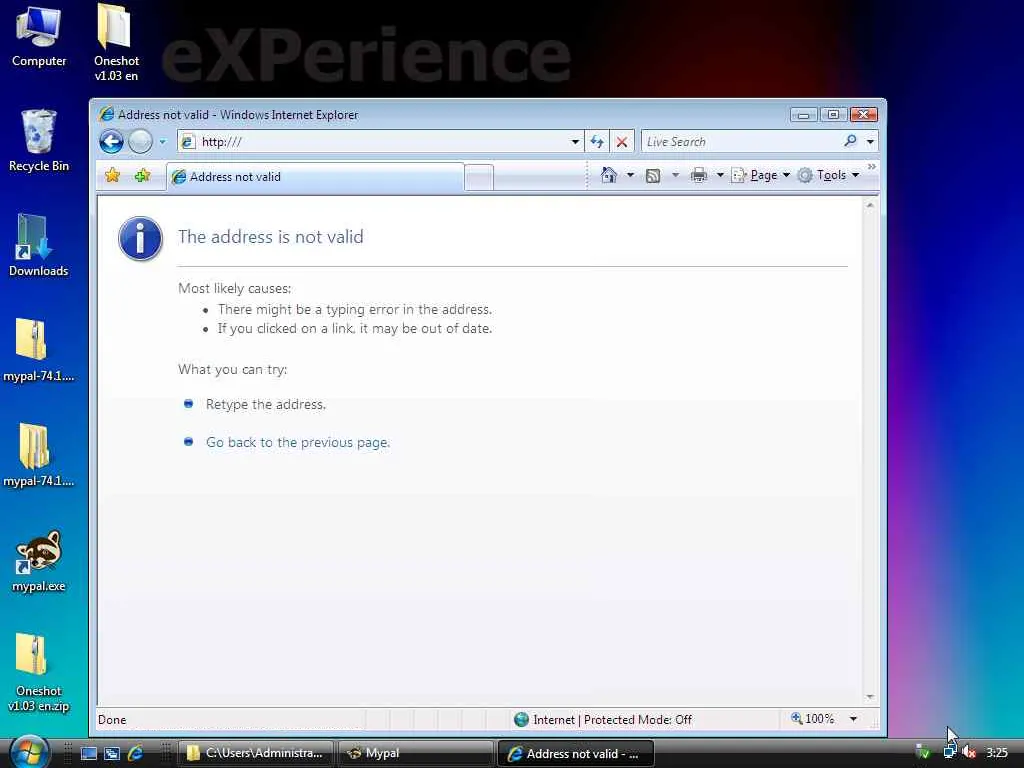Select the Address not valid tab

tap(315, 177)
